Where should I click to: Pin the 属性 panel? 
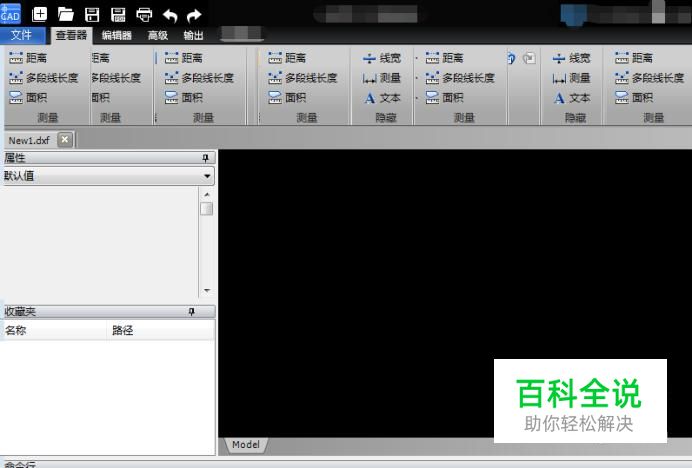(x=205, y=158)
